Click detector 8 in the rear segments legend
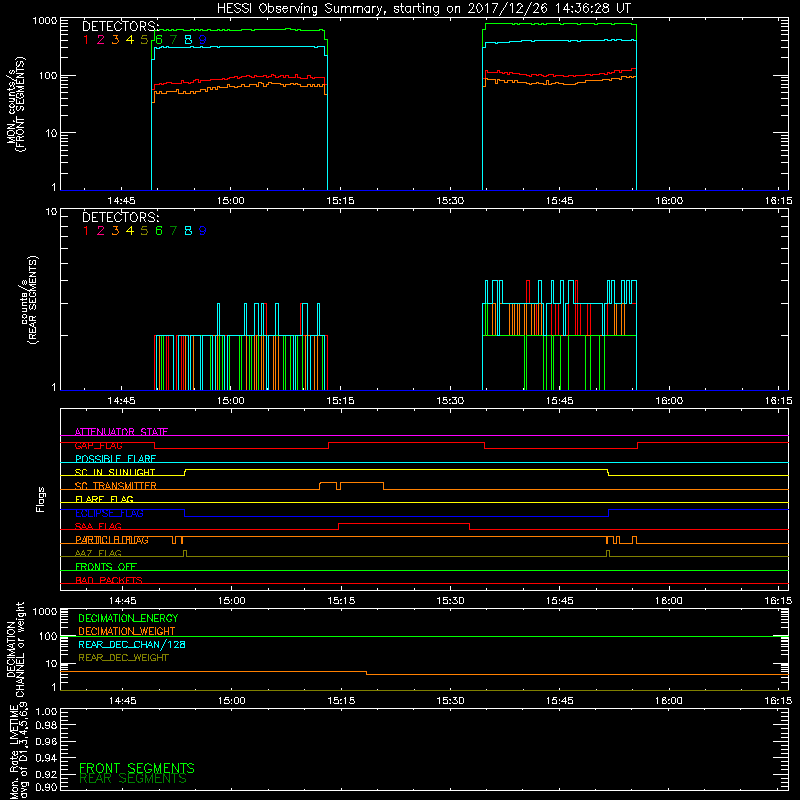Viewport: 800px width, 800px height. pos(188,231)
